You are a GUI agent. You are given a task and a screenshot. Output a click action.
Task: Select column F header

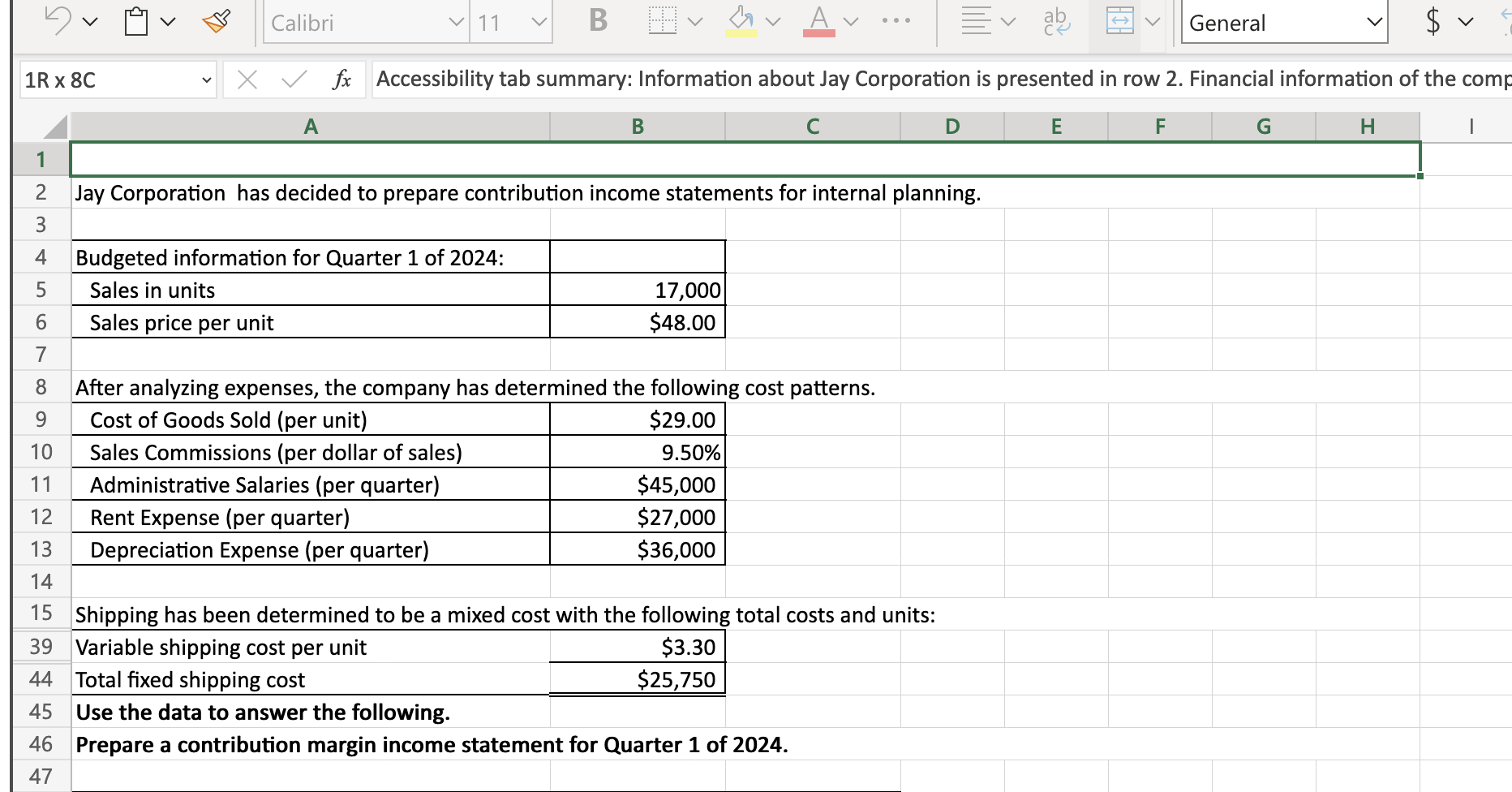(1160, 127)
